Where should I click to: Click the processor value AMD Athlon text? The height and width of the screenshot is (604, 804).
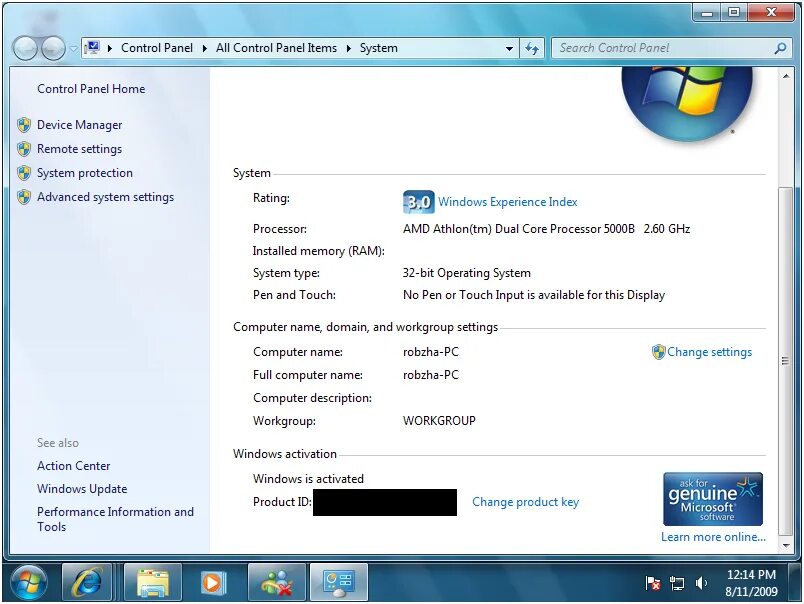click(x=546, y=229)
